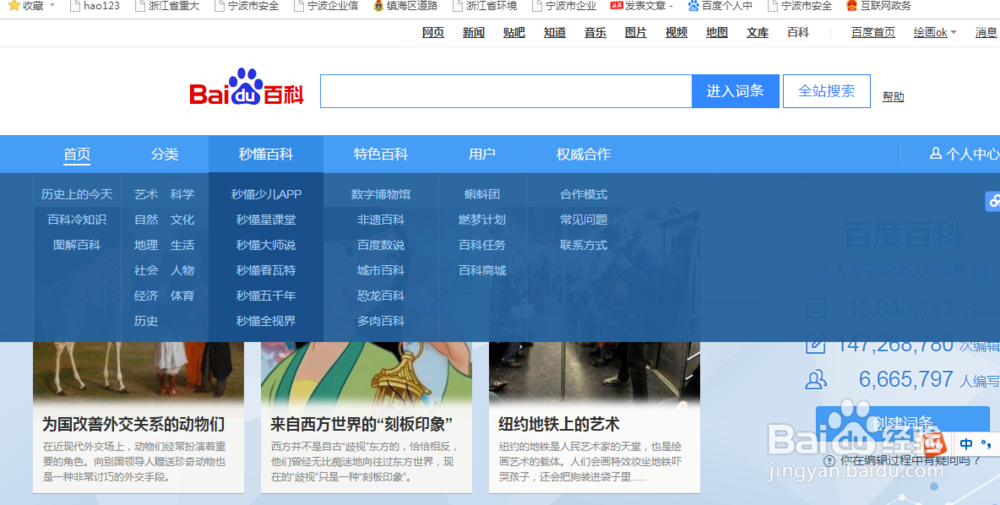This screenshot has width=1000, height=505.
Task: Open the 发表文章 bookmark
Action: click(641, 6)
